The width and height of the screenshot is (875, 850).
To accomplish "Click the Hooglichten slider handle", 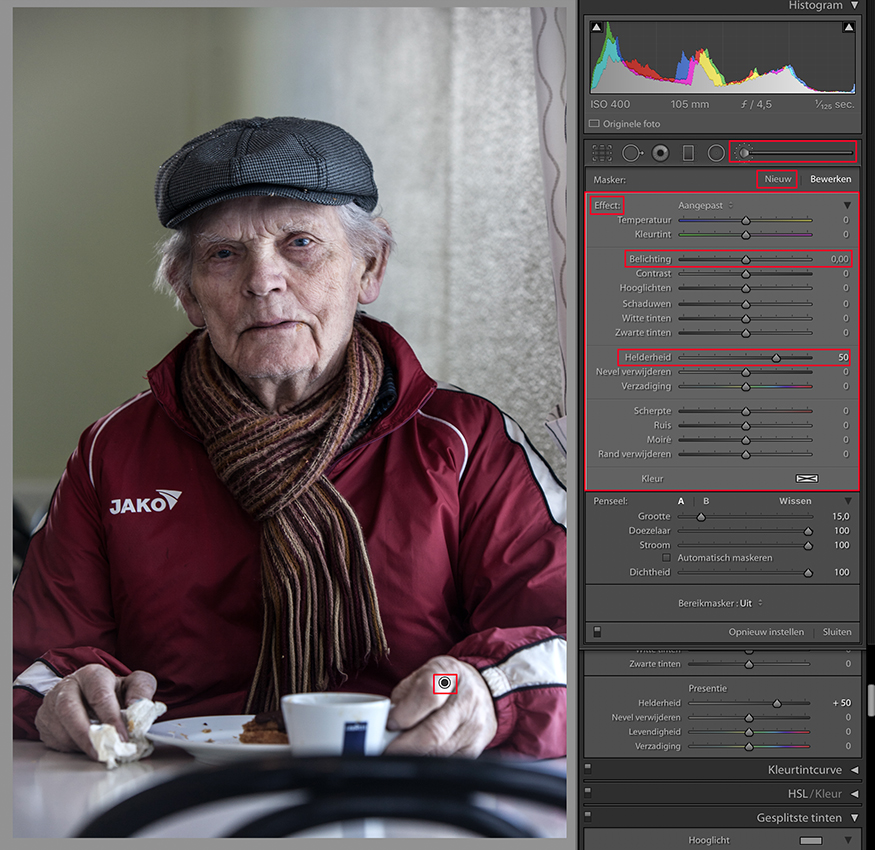I will tap(746, 289).
